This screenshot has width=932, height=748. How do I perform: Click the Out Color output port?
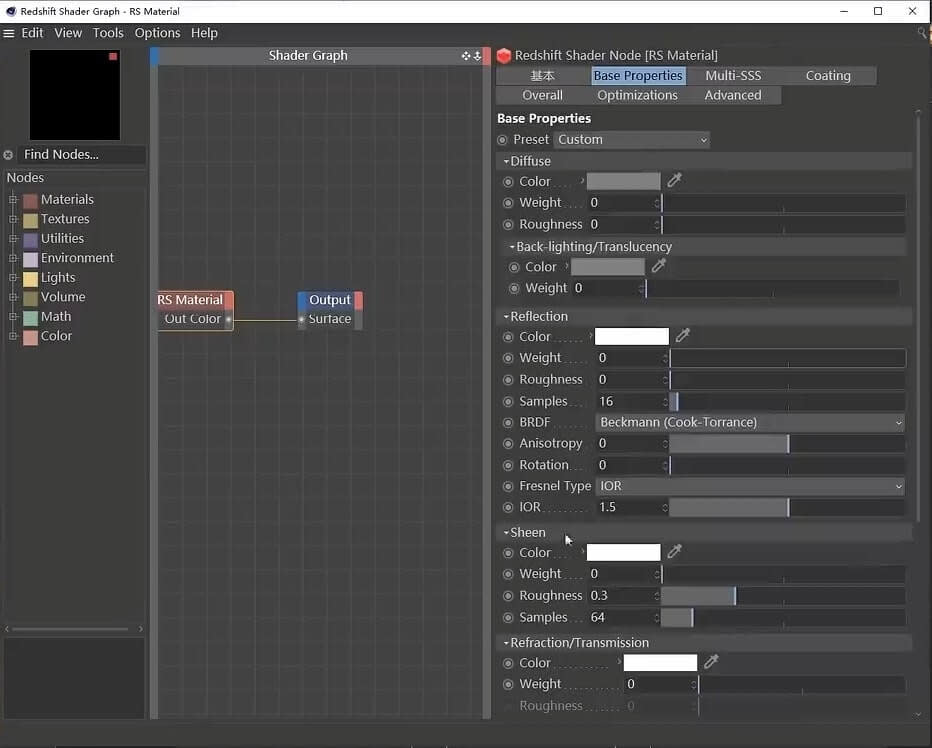228,319
